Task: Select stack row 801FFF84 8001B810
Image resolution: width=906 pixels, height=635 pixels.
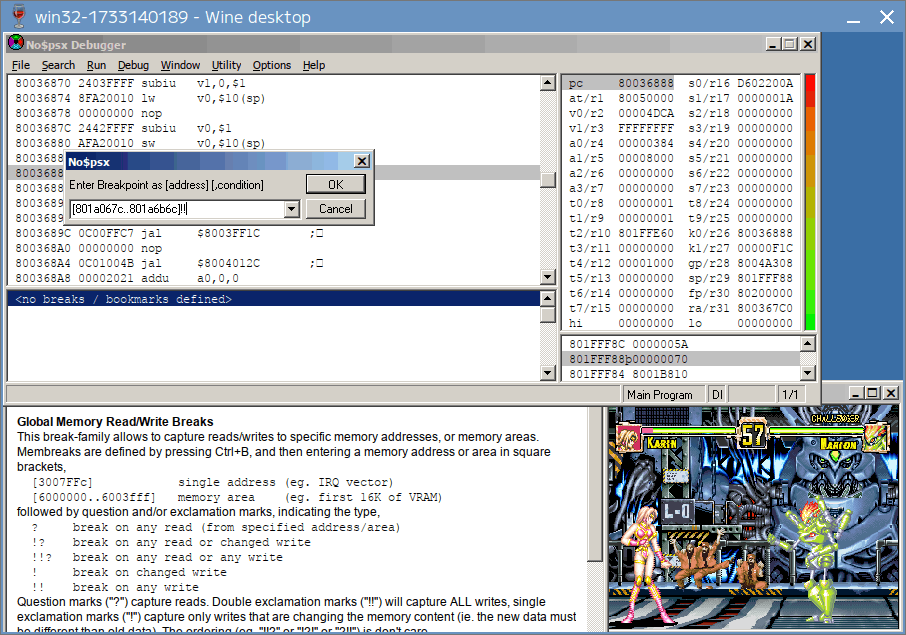Action: point(681,374)
